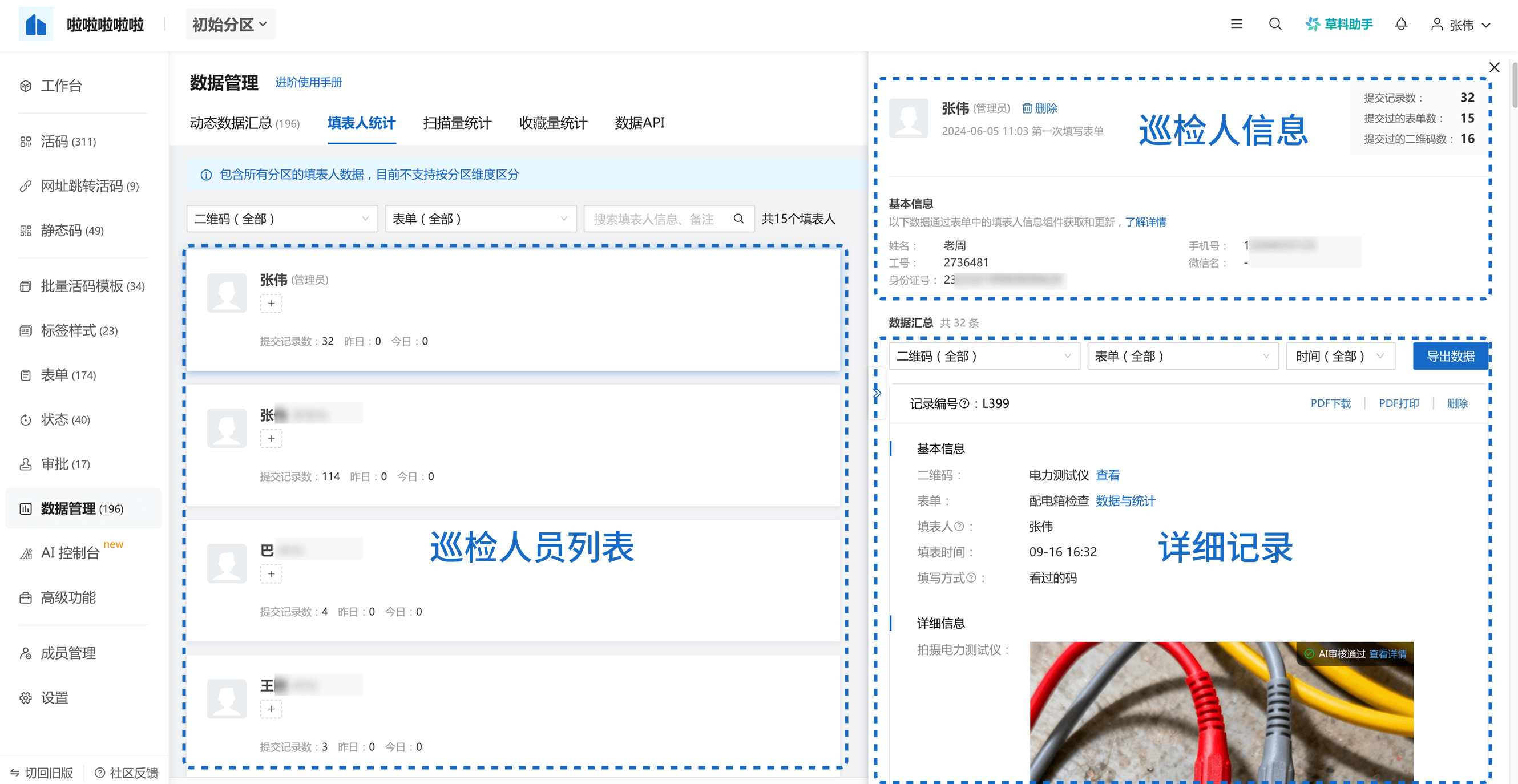Expand the 初始分区 partition dropdown
This screenshot has height=784, width=1518.
[230, 24]
